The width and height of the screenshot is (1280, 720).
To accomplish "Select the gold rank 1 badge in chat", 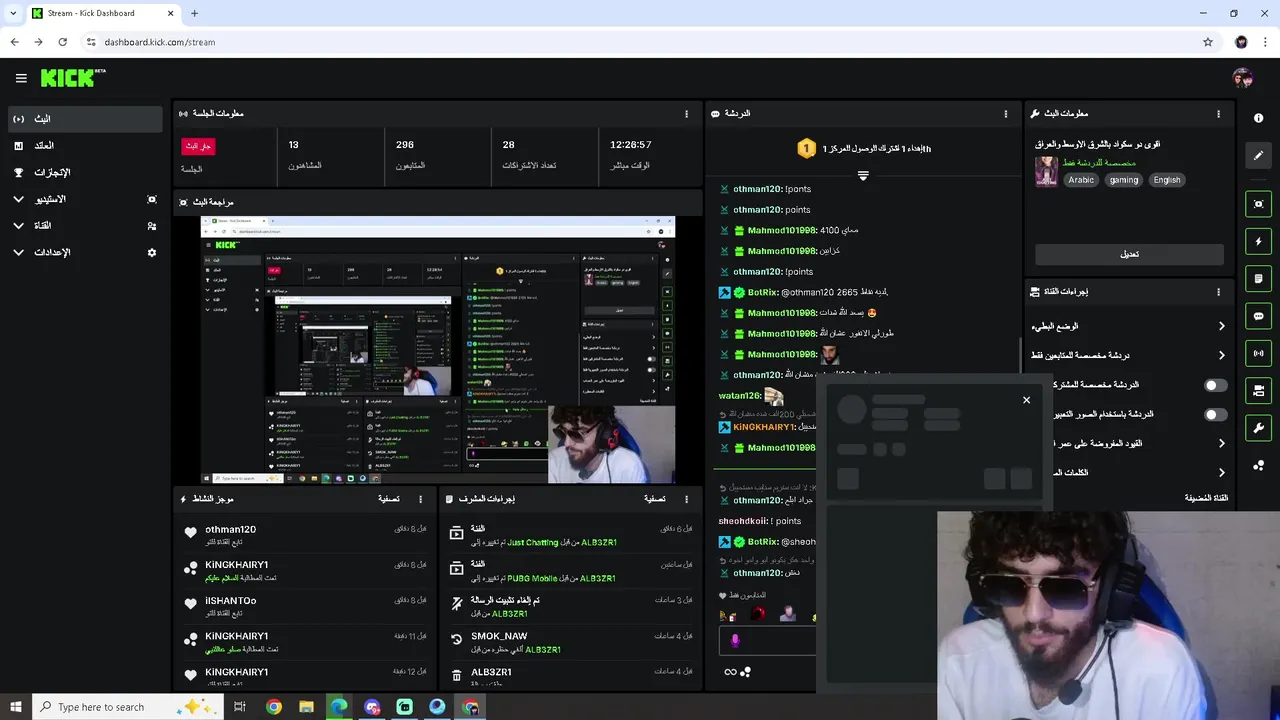I will click(807, 149).
